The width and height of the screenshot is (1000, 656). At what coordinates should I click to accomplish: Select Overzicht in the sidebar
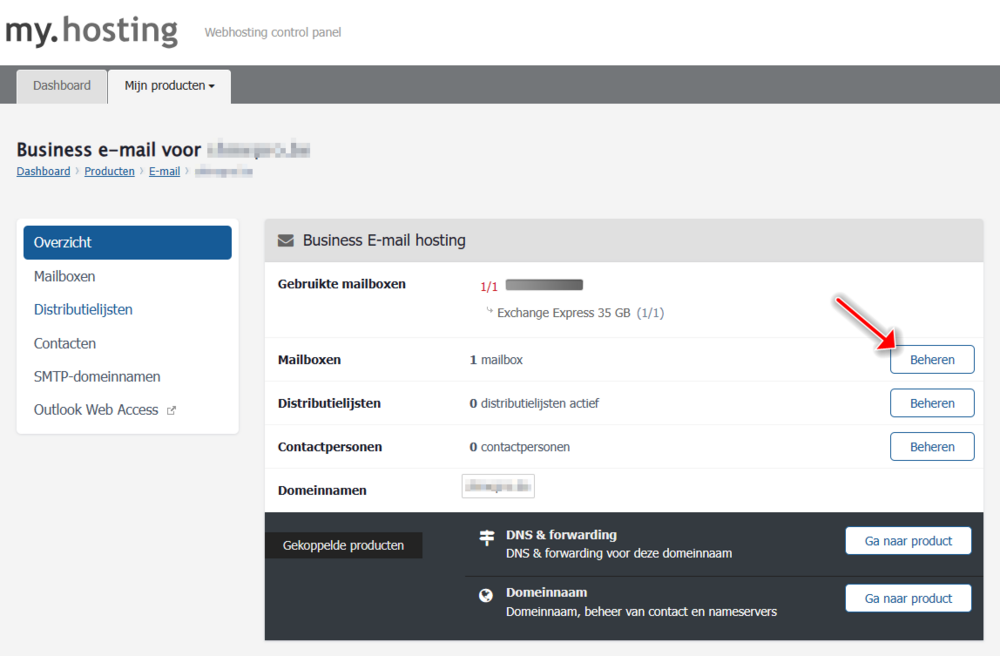[x=127, y=243]
